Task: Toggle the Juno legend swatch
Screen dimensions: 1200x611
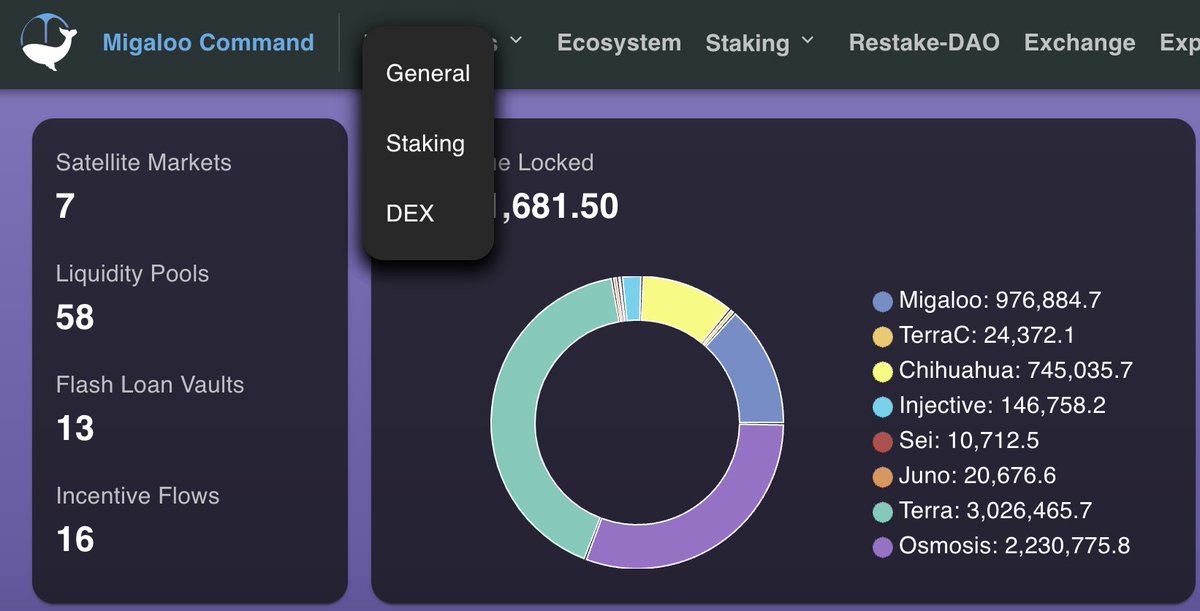Action: click(x=882, y=476)
